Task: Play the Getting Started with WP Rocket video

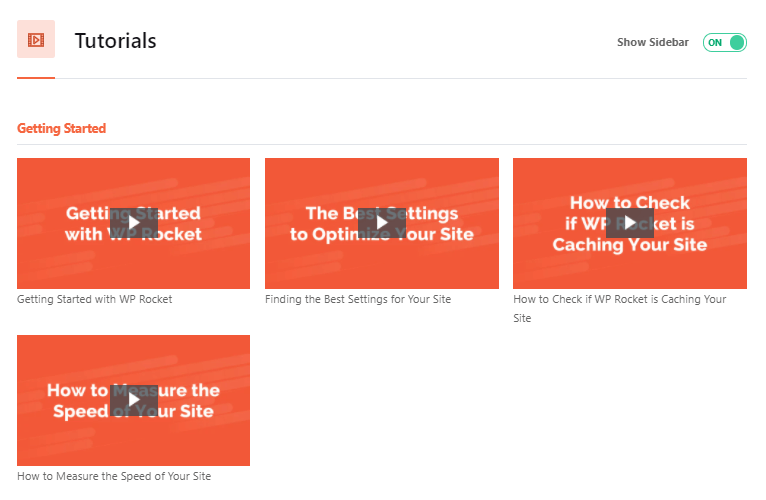Action: [x=134, y=223]
